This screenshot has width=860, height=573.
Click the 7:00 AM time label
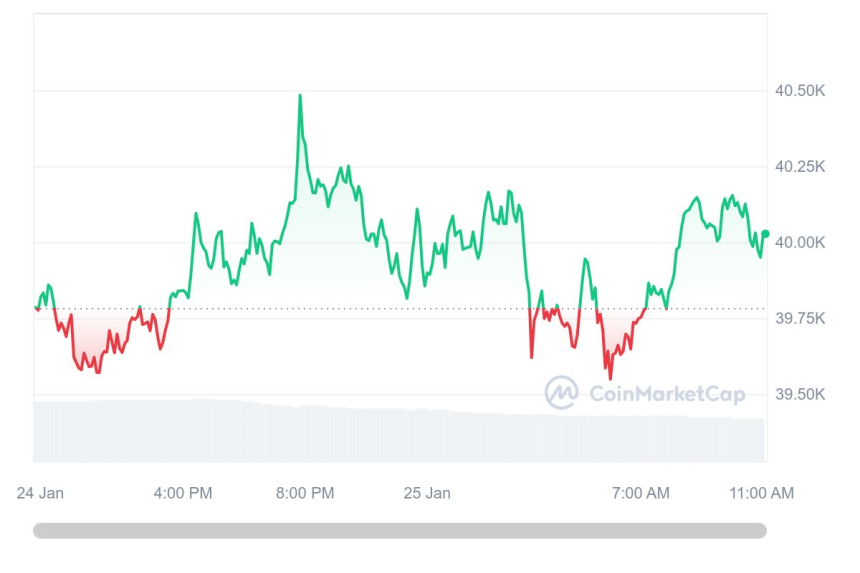(640, 493)
